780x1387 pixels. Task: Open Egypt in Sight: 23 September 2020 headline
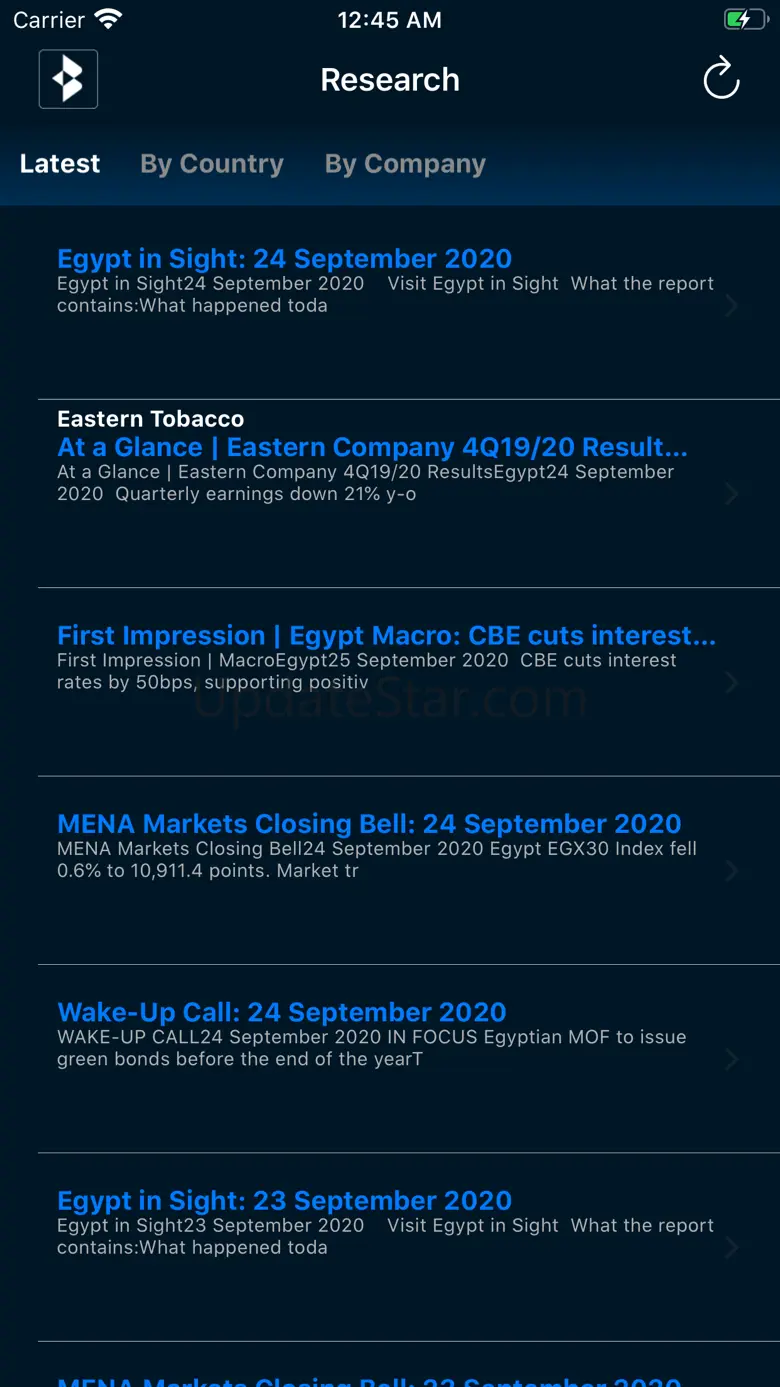click(285, 1201)
